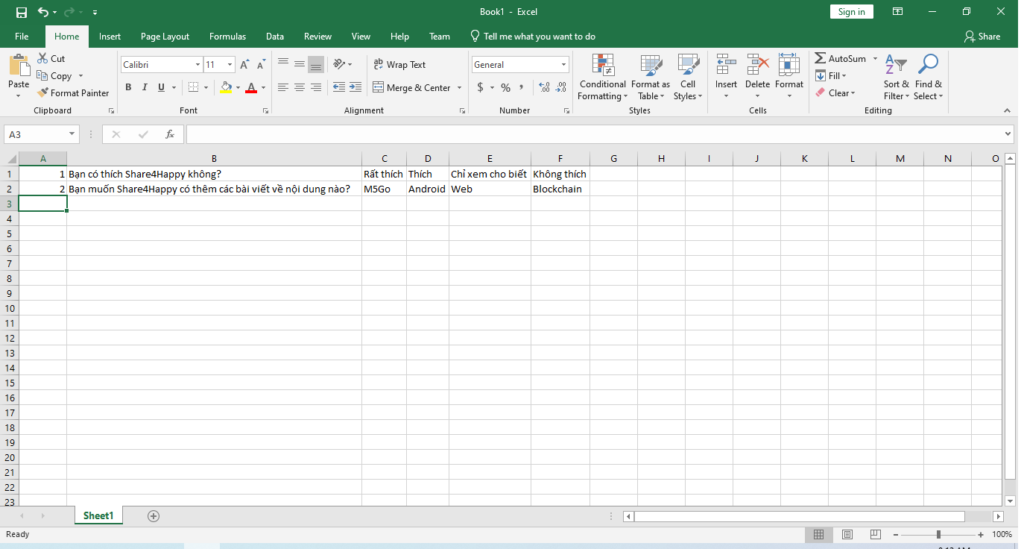Open Sort & Filter tool

pos(895,66)
